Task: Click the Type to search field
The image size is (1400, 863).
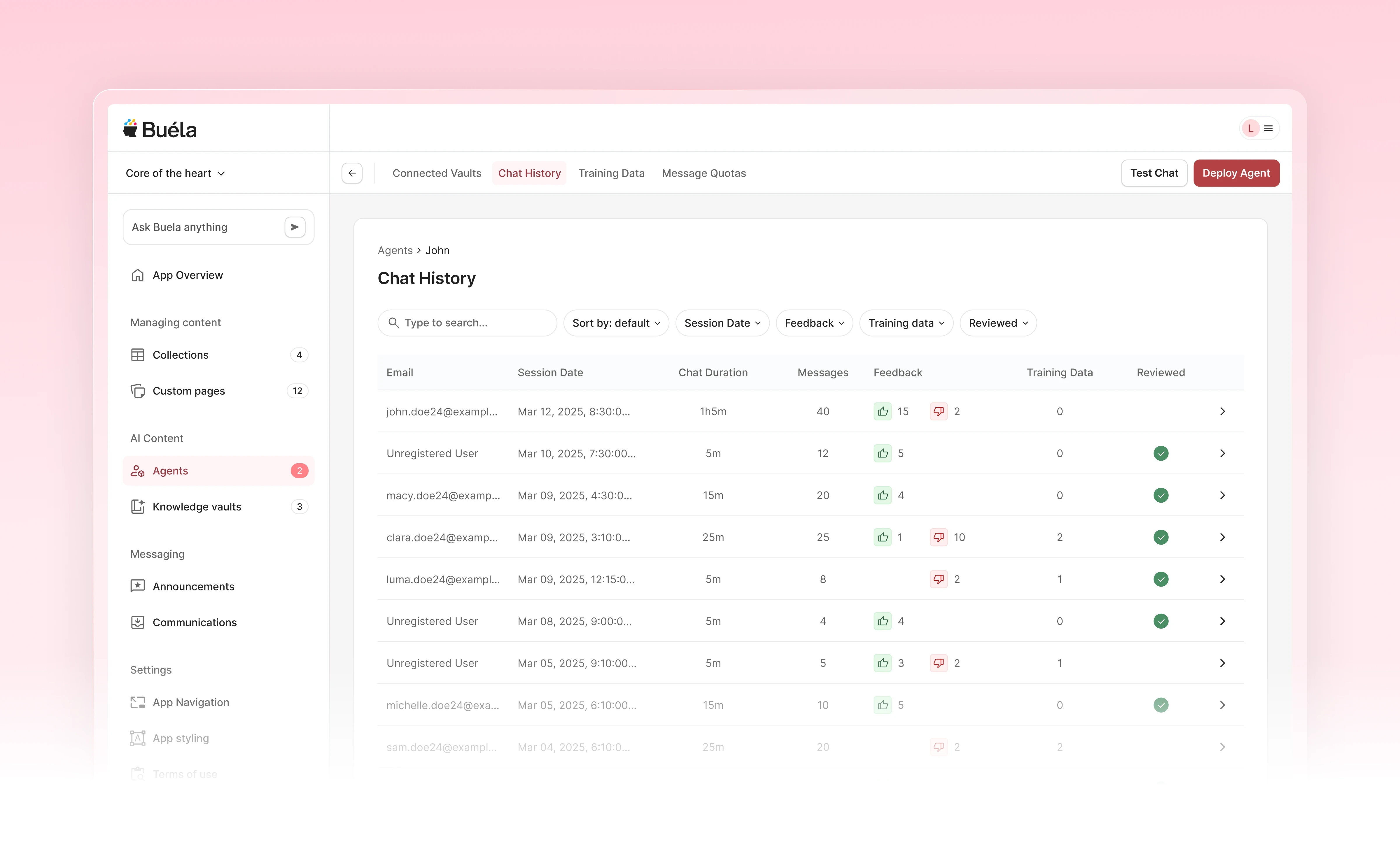Action: click(x=467, y=323)
